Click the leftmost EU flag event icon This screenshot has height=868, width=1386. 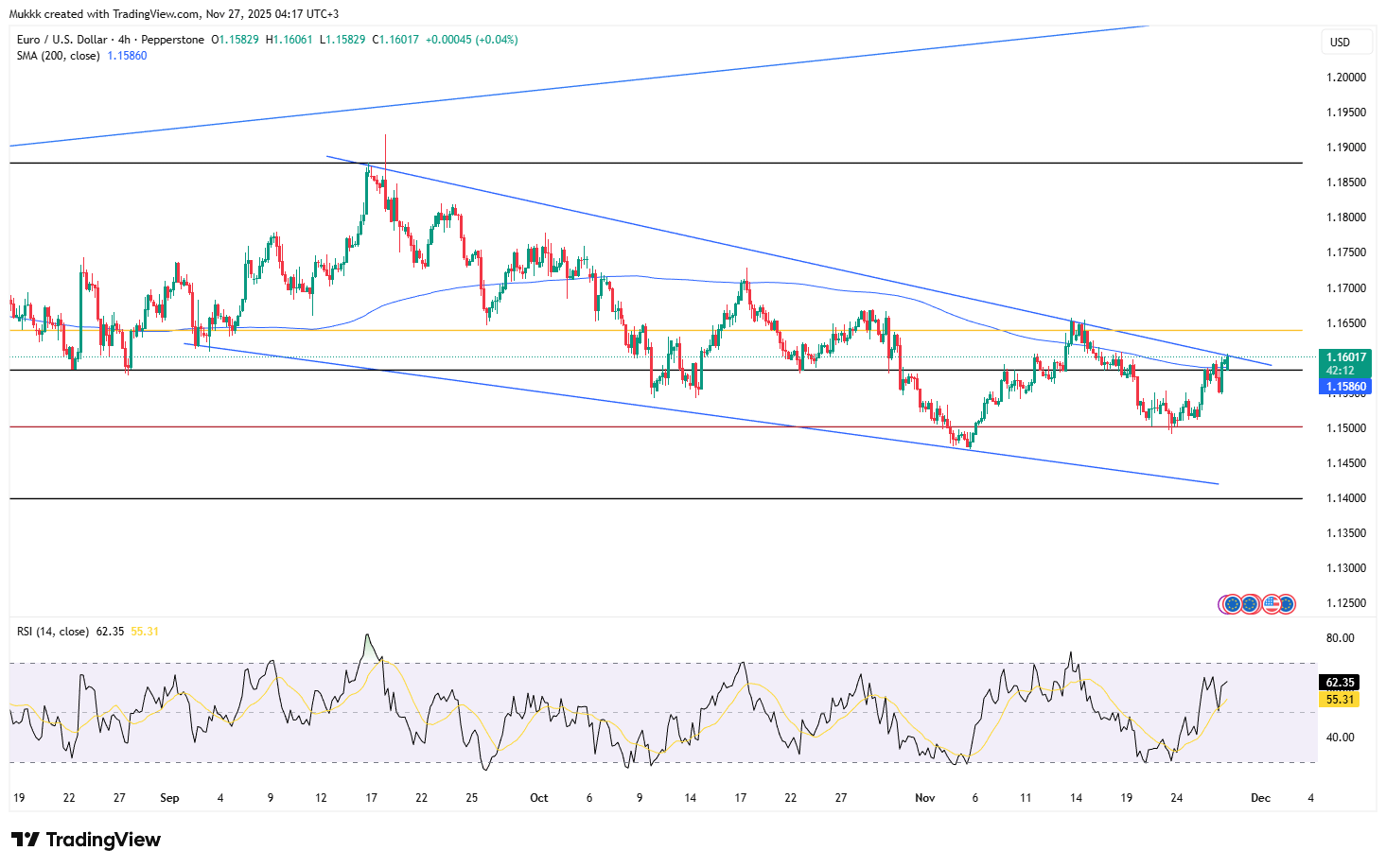1231,603
